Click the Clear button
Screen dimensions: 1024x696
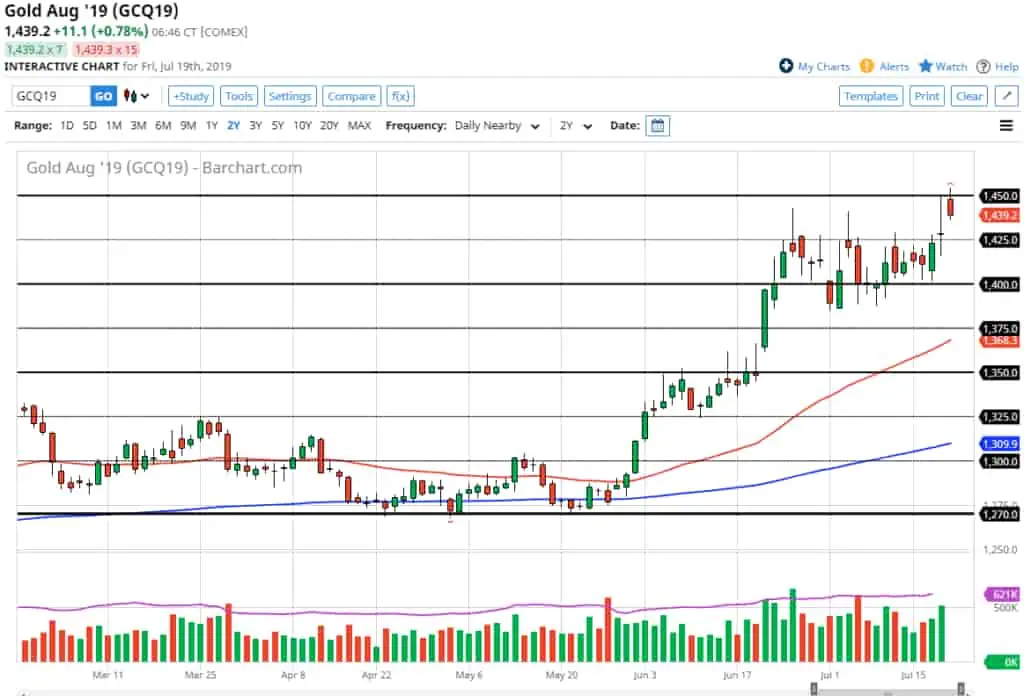[x=967, y=95]
